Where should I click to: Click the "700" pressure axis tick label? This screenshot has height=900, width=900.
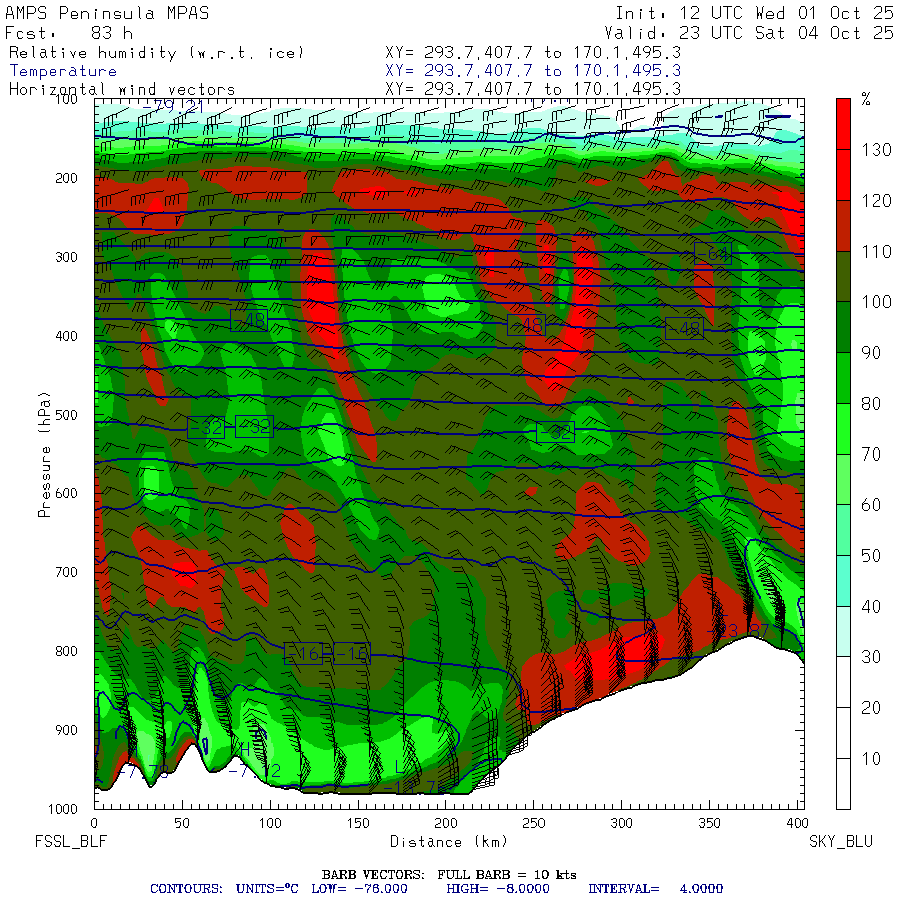click(x=66, y=572)
